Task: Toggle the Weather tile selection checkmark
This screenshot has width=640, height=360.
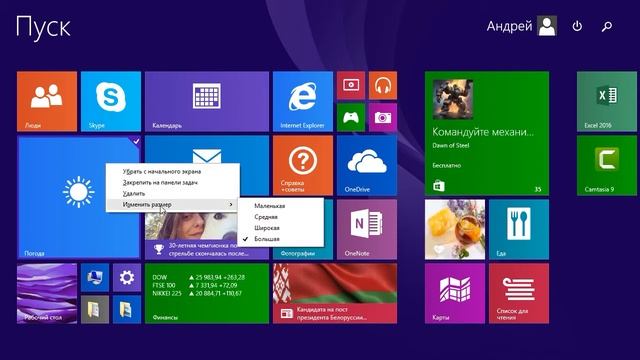Action: [136, 141]
